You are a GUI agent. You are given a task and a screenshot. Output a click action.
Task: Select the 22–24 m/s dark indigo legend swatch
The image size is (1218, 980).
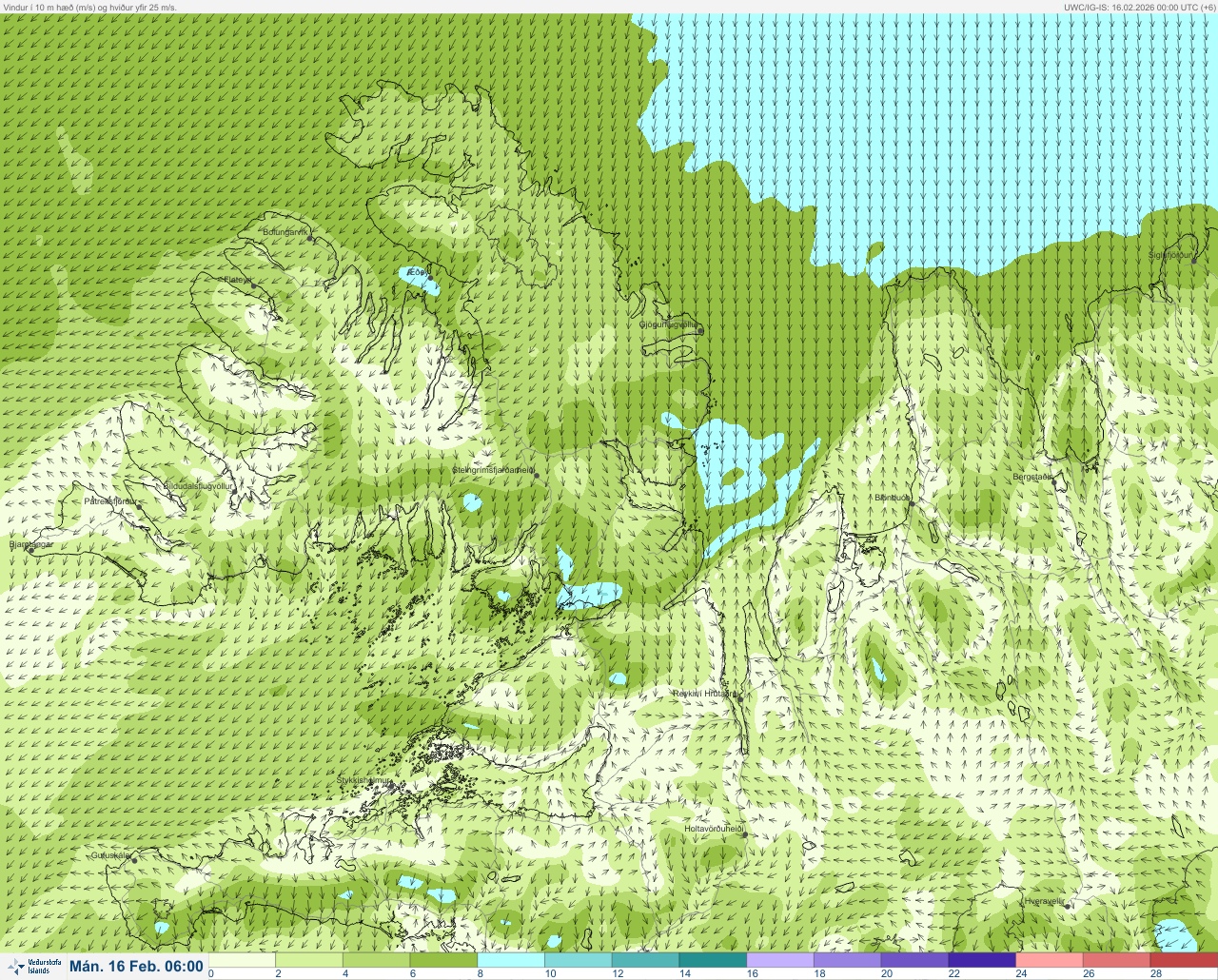[982, 960]
